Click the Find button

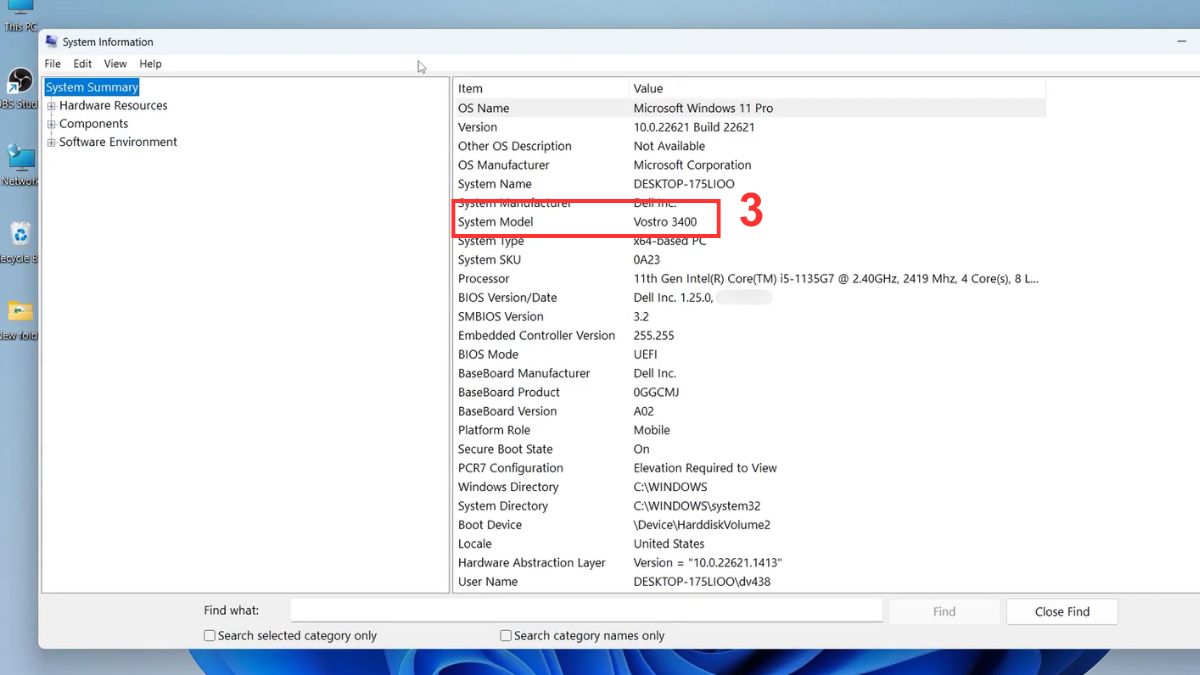(x=943, y=611)
